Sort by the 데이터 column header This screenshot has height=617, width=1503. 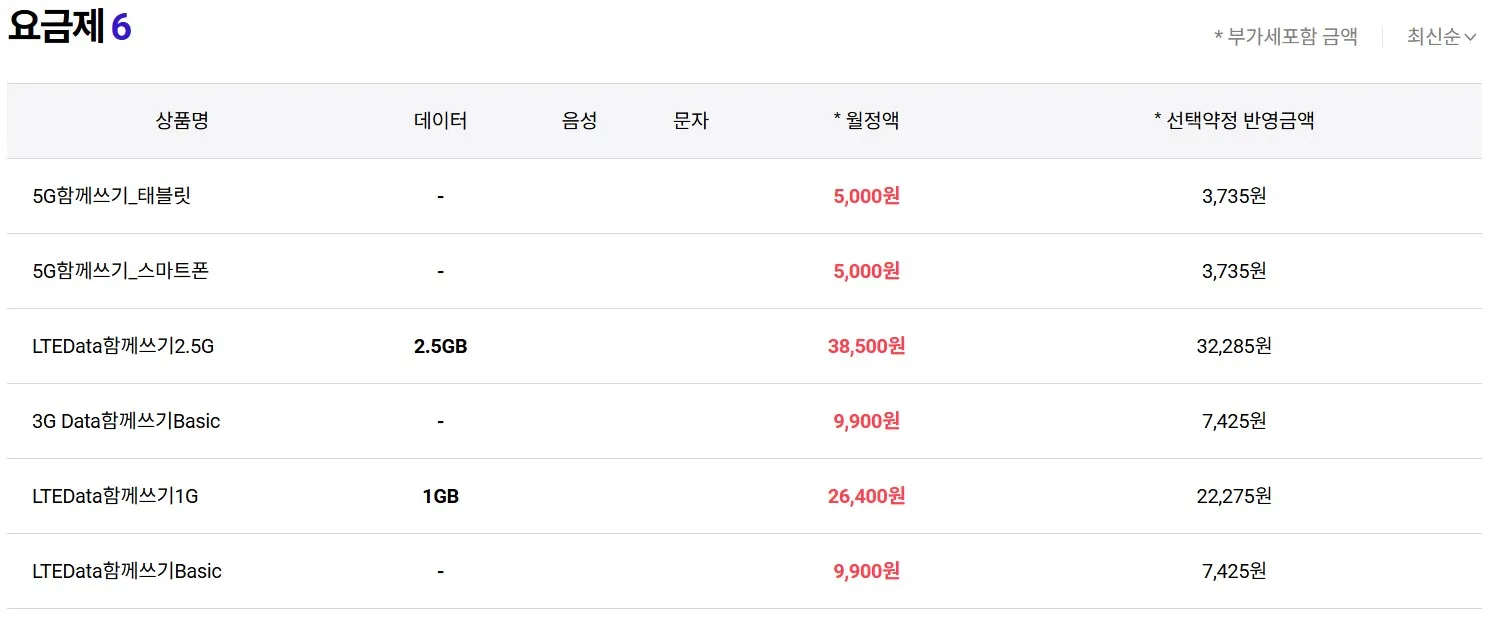[x=441, y=120]
